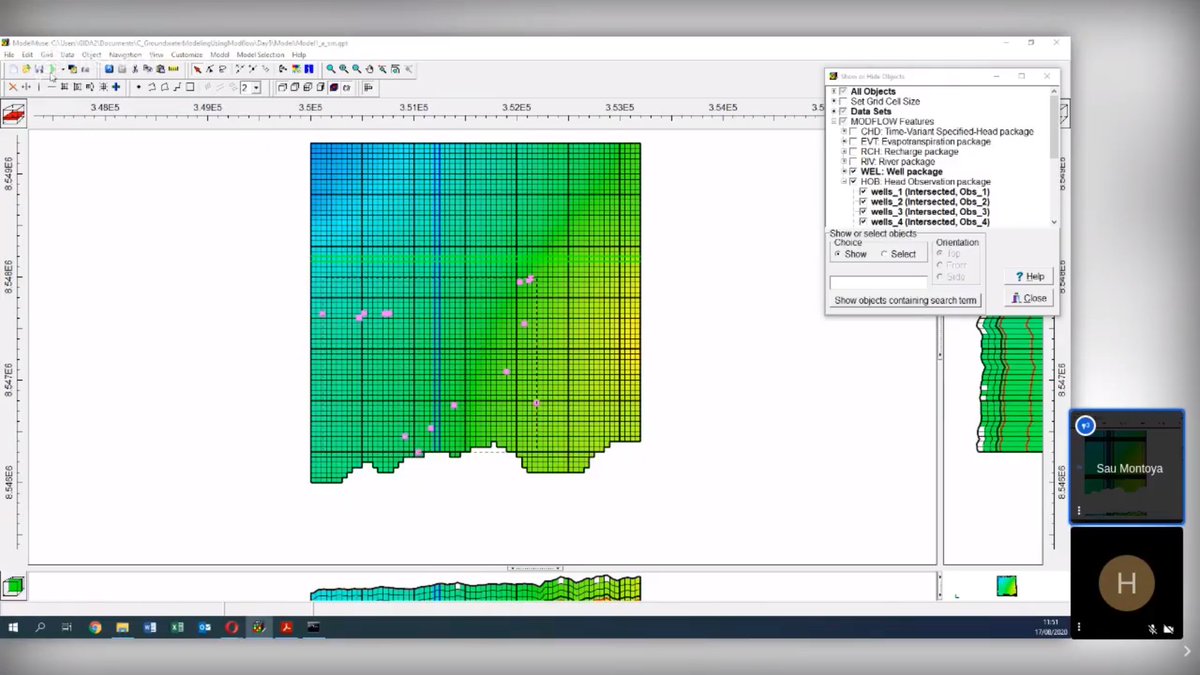Open Excel from the taskbar

tap(177, 627)
